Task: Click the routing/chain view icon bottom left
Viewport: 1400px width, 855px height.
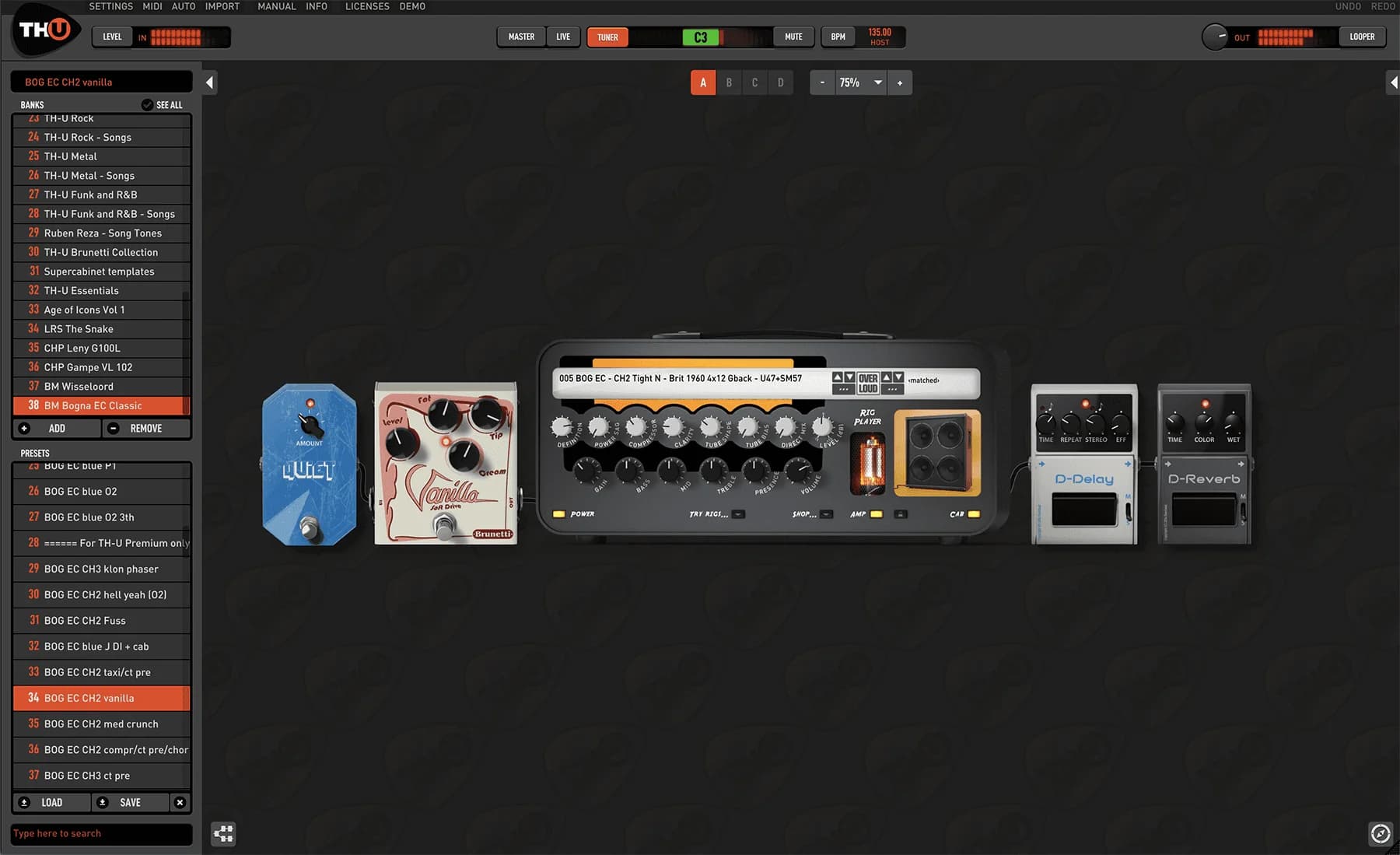Action: point(223,833)
